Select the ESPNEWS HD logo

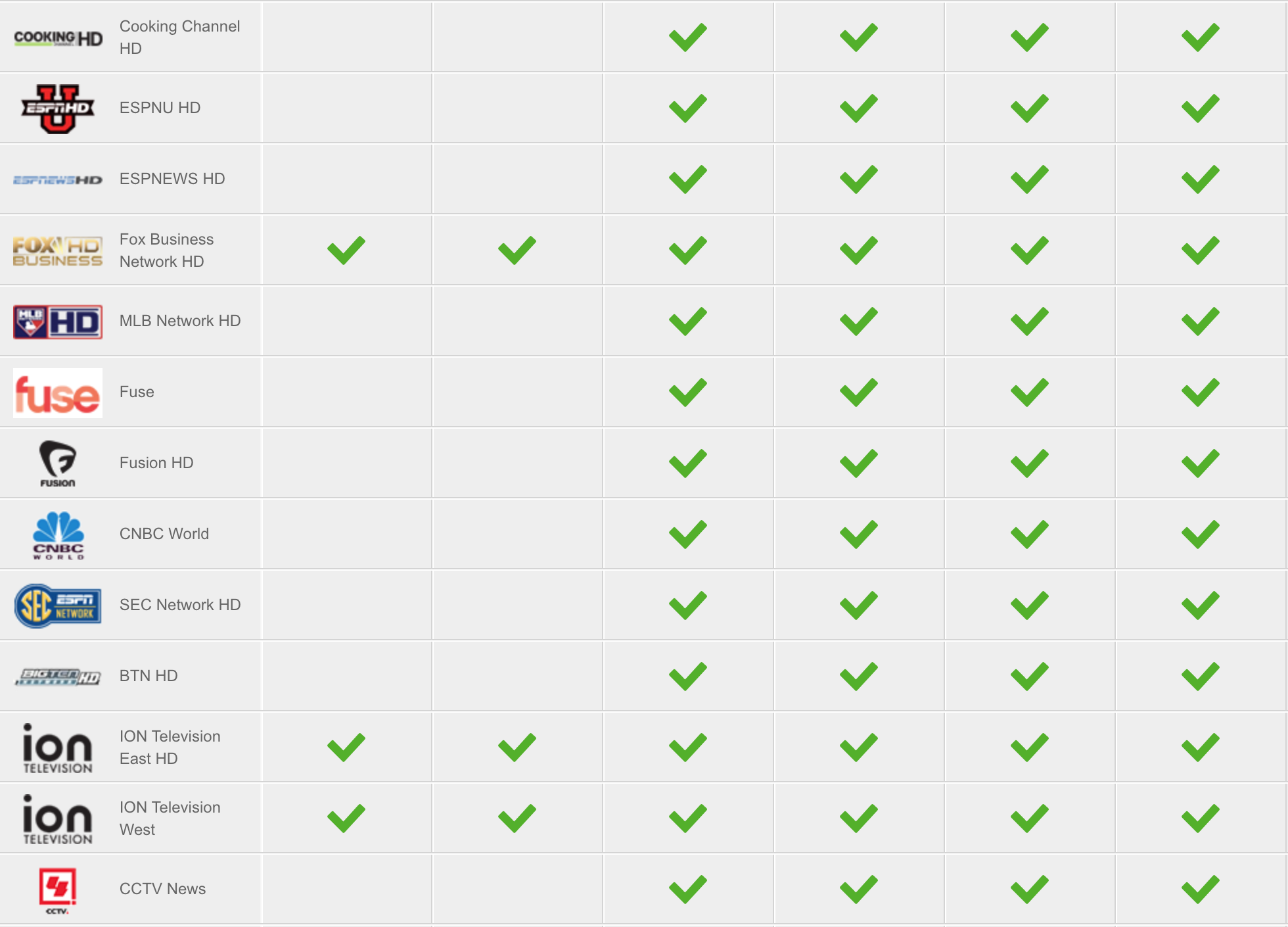coord(58,179)
